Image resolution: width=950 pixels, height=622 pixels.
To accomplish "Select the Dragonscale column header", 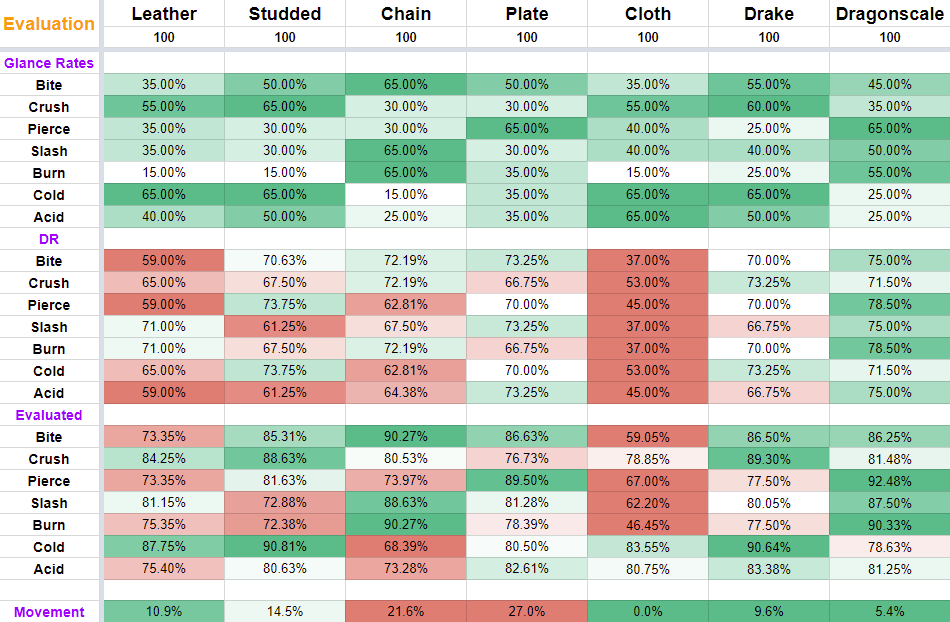I will click(890, 14).
